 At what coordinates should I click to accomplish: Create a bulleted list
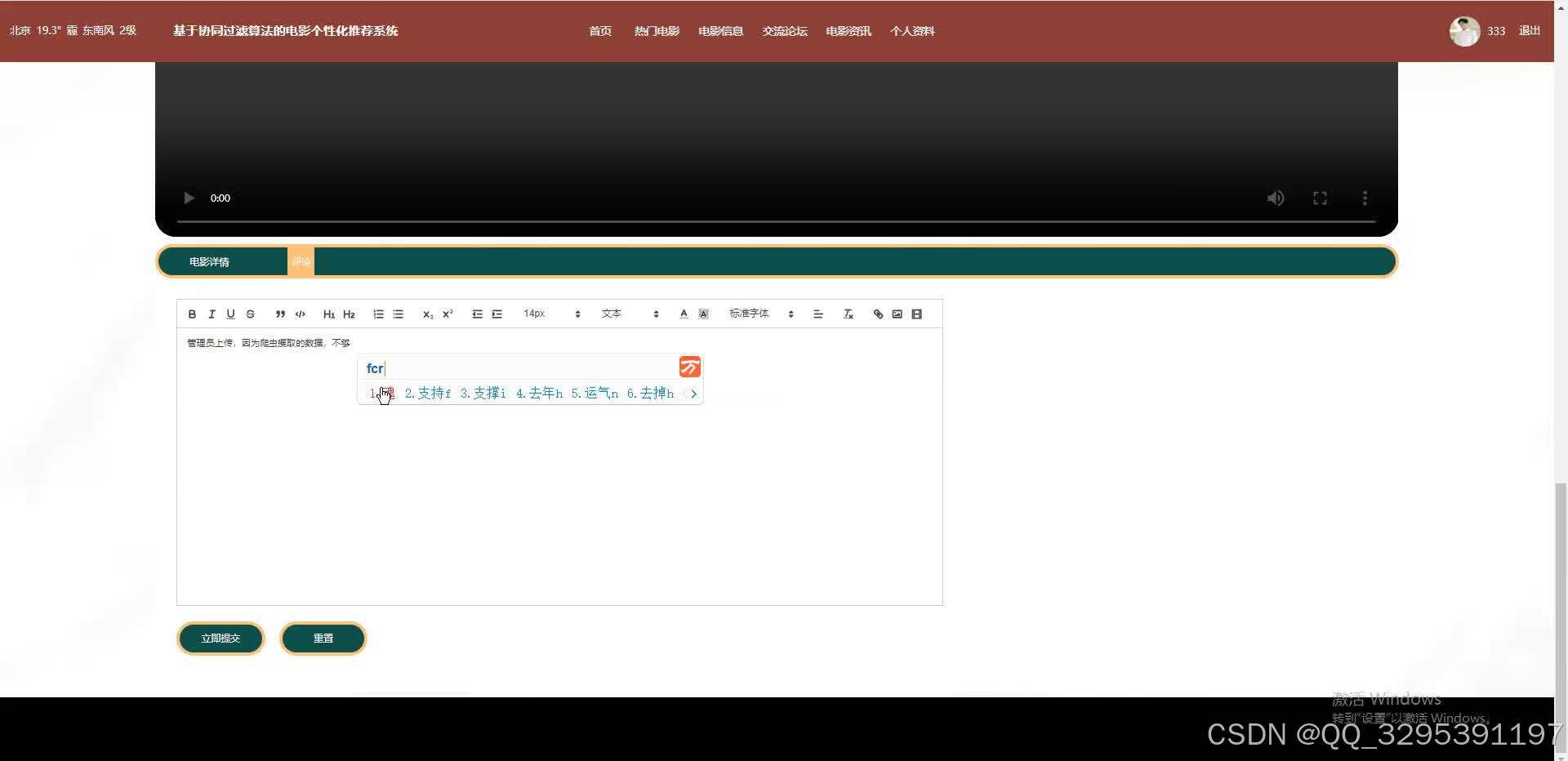pos(399,314)
